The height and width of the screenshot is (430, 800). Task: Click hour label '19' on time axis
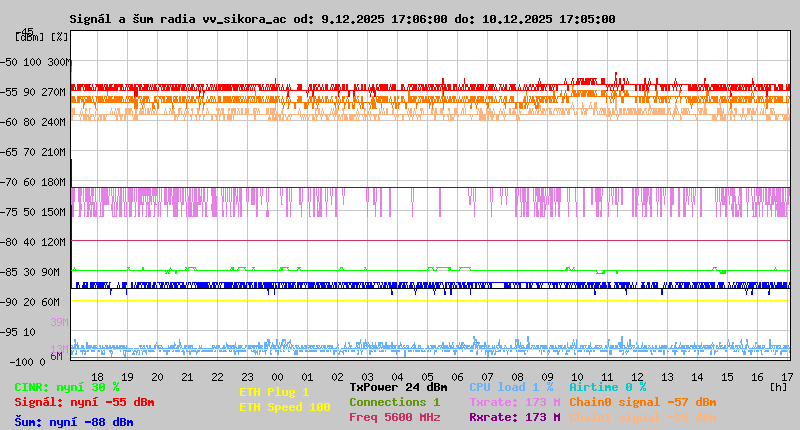[x=127, y=377]
